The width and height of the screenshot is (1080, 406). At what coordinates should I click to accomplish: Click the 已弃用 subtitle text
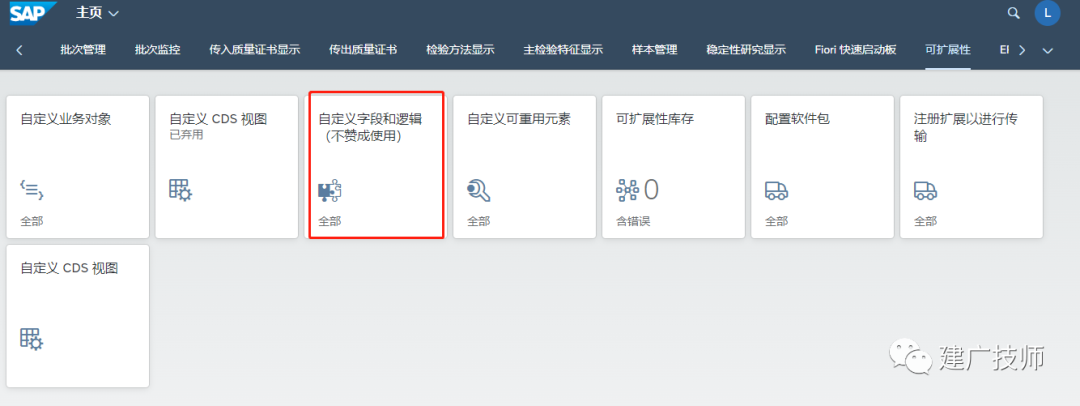(186, 136)
